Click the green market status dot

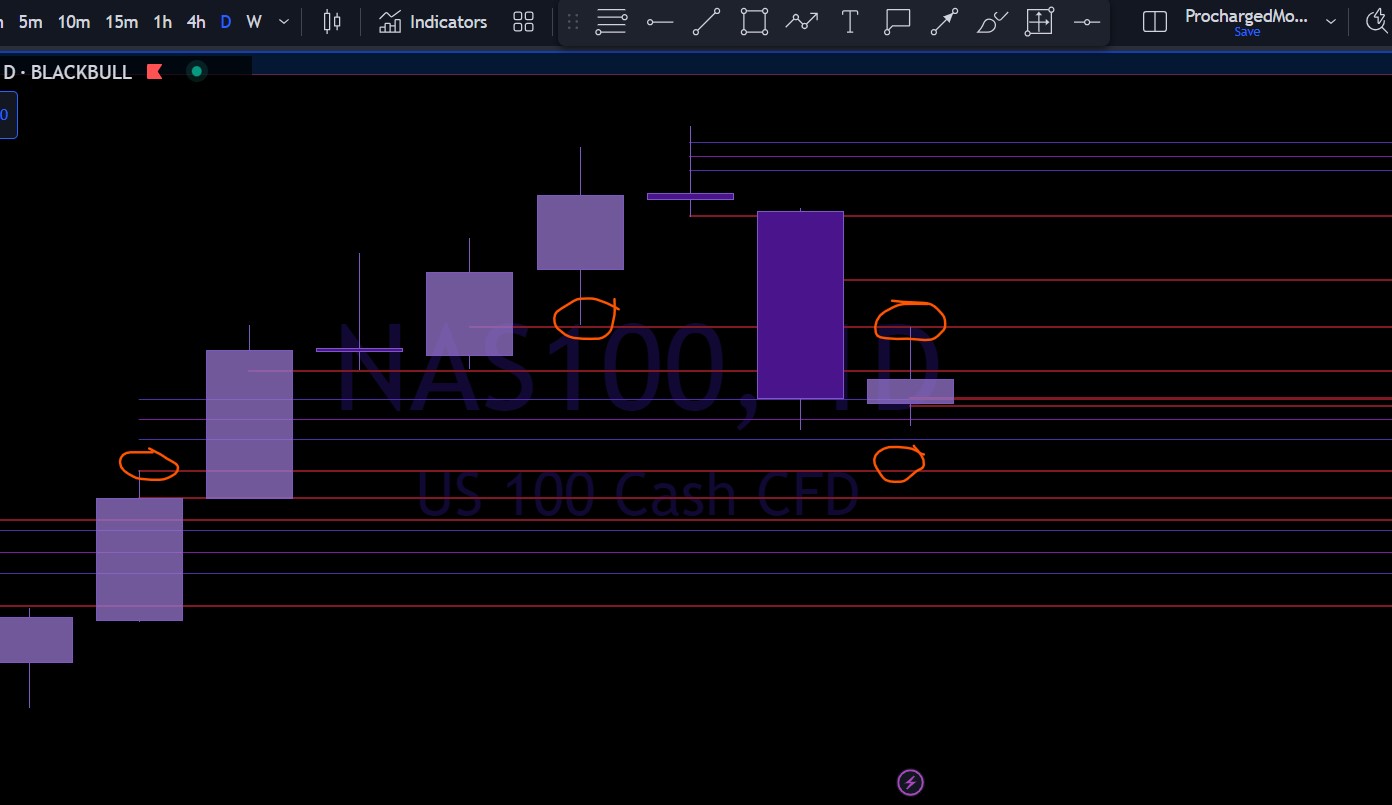click(x=197, y=71)
